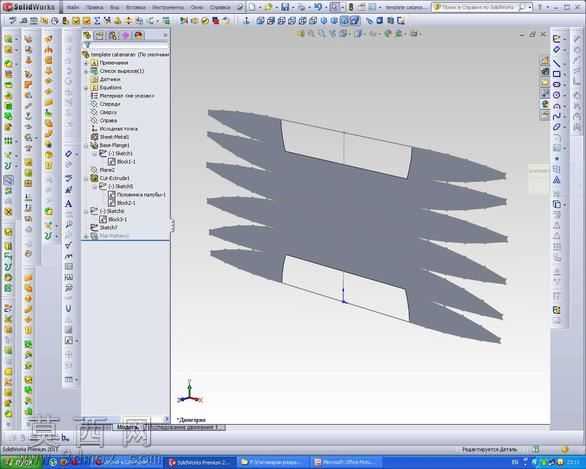
Task: Open the Справка menu
Action: pos(219,7)
